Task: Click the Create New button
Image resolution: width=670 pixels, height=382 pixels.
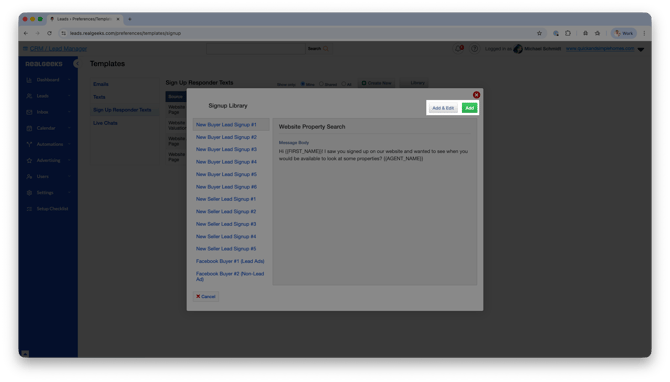Action: pos(376,83)
